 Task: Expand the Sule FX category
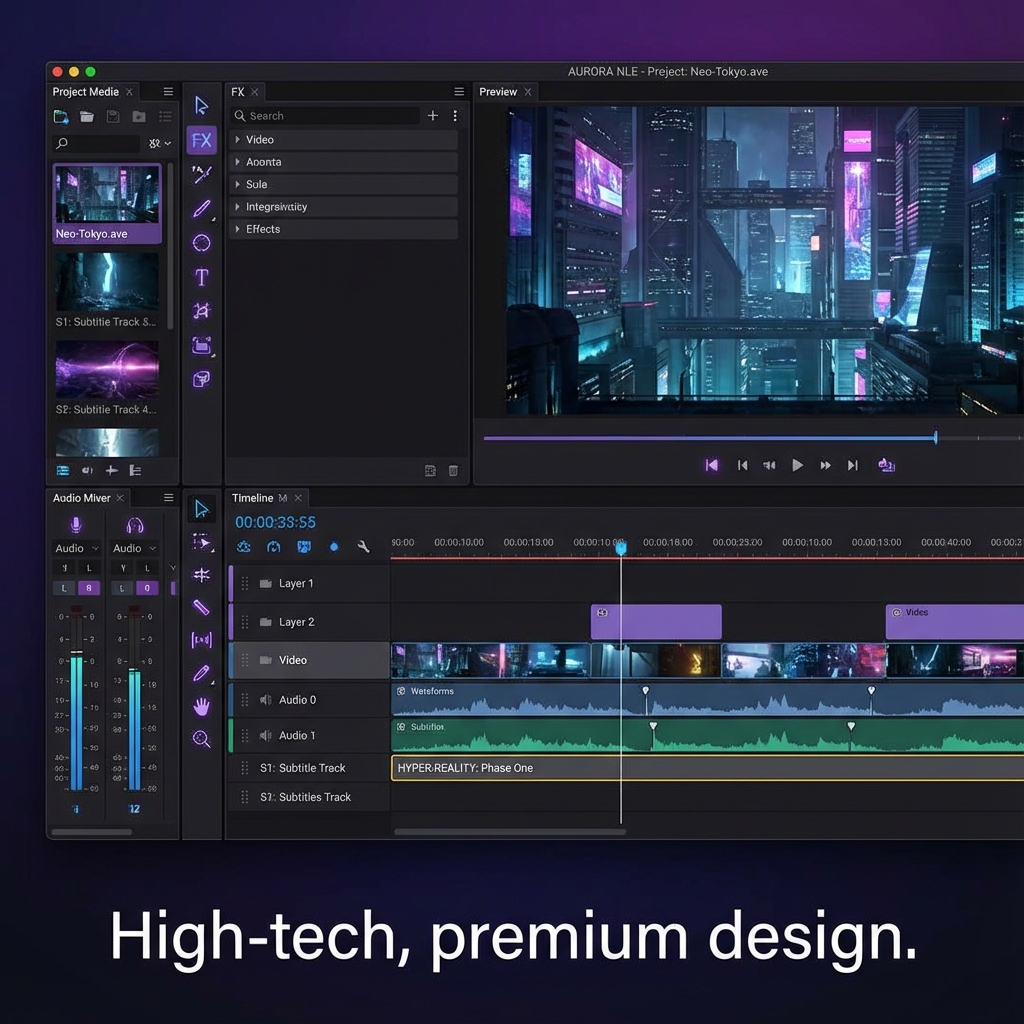(x=238, y=184)
